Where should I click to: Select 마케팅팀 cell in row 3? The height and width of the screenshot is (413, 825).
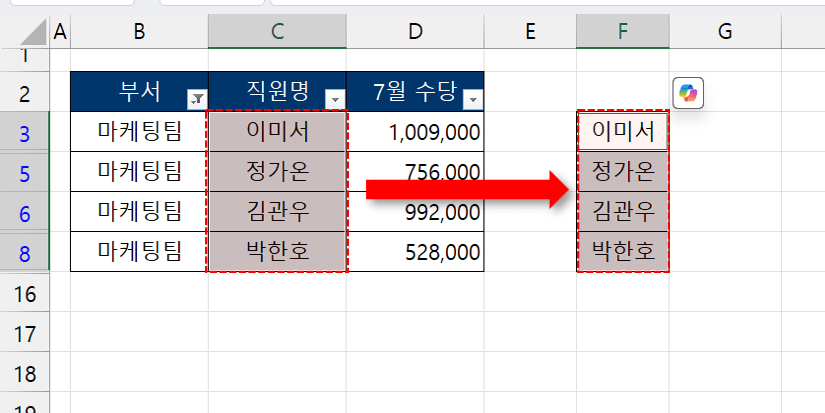click(139, 132)
